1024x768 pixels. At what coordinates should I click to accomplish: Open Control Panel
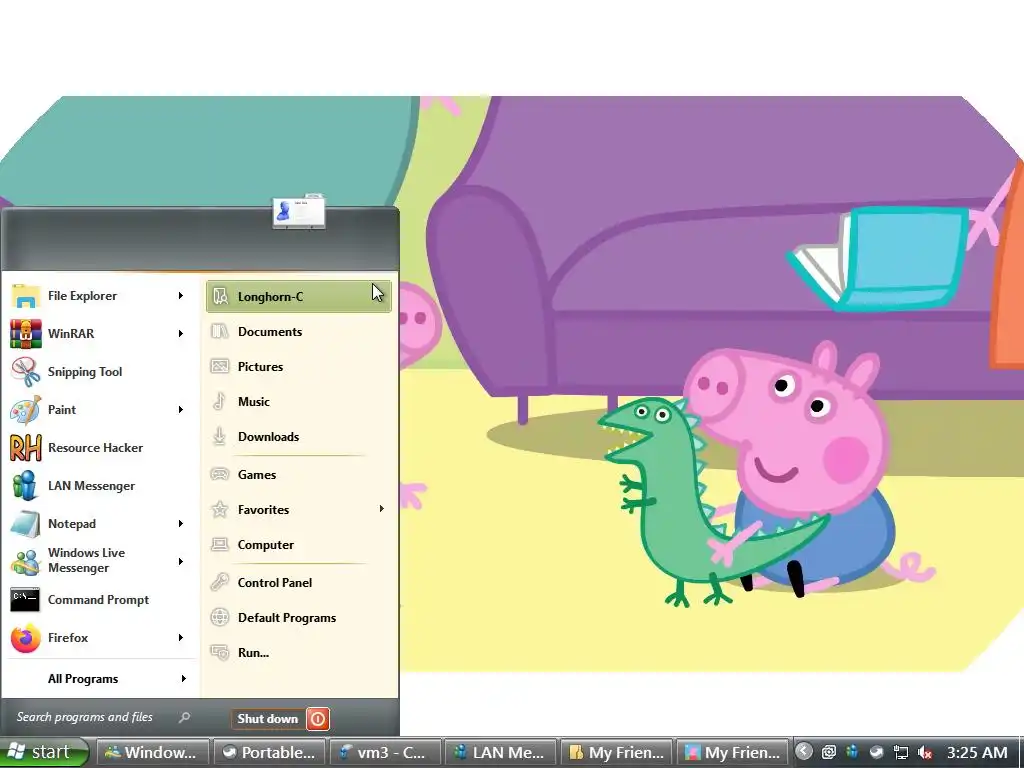tap(298, 583)
